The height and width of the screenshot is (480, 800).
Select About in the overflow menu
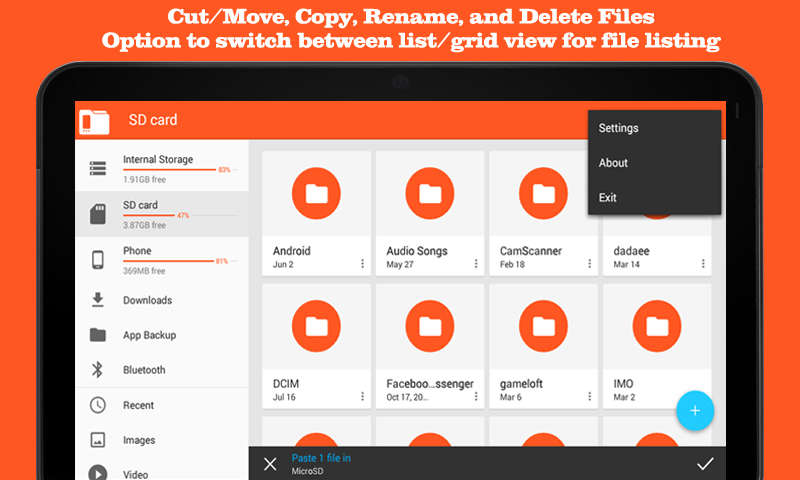point(613,163)
